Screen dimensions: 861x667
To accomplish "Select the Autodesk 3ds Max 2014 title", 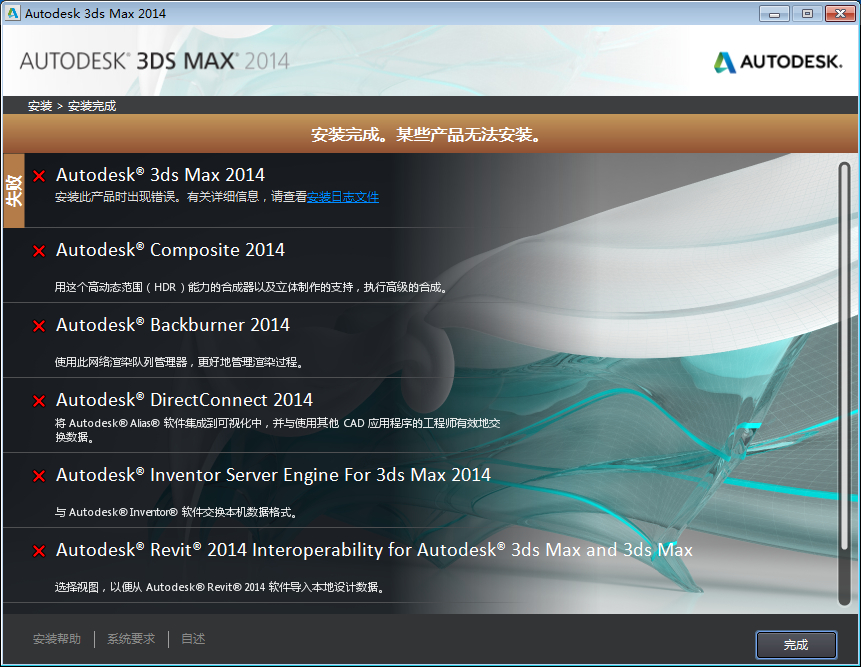I will pyautogui.click(x=160, y=175).
